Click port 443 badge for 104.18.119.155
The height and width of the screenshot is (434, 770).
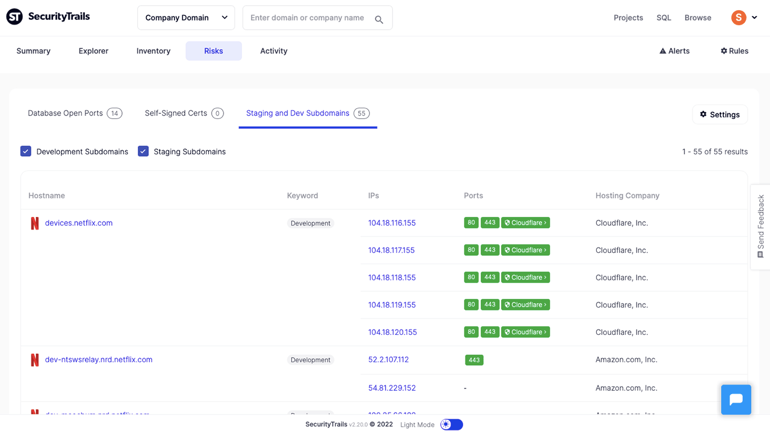[x=490, y=305]
